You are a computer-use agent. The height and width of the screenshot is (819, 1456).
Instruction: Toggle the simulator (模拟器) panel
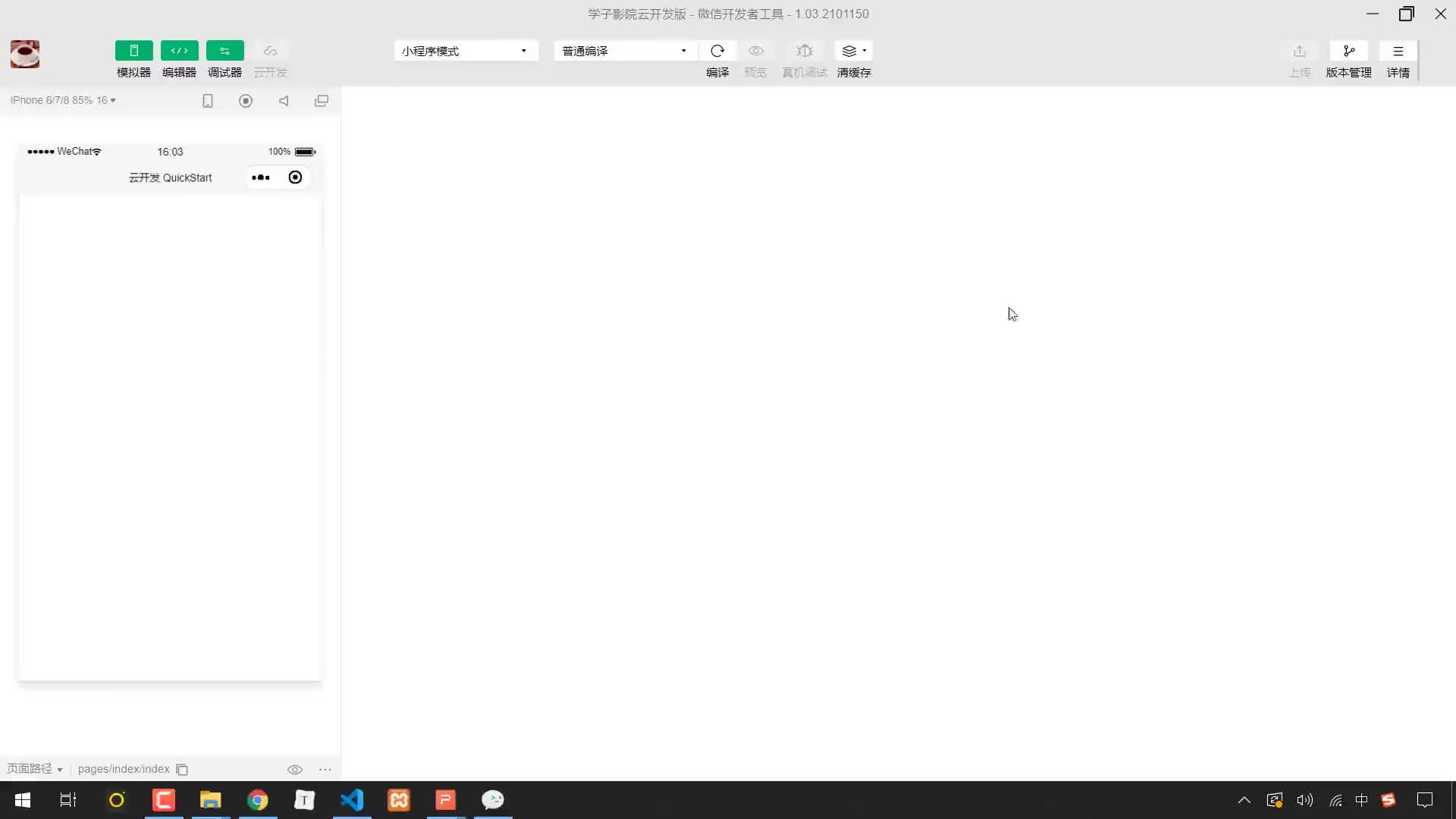(133, 51)
